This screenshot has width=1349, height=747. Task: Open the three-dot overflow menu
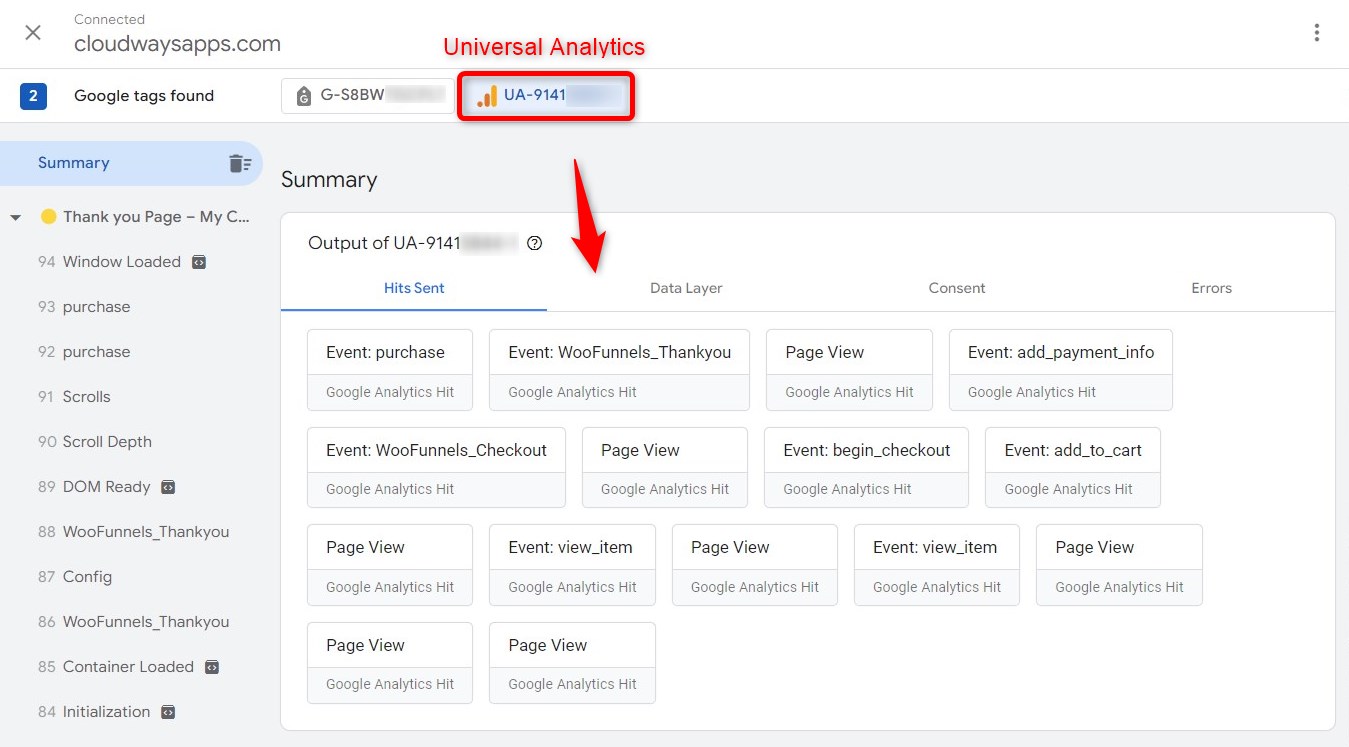tap(1317, 32)
